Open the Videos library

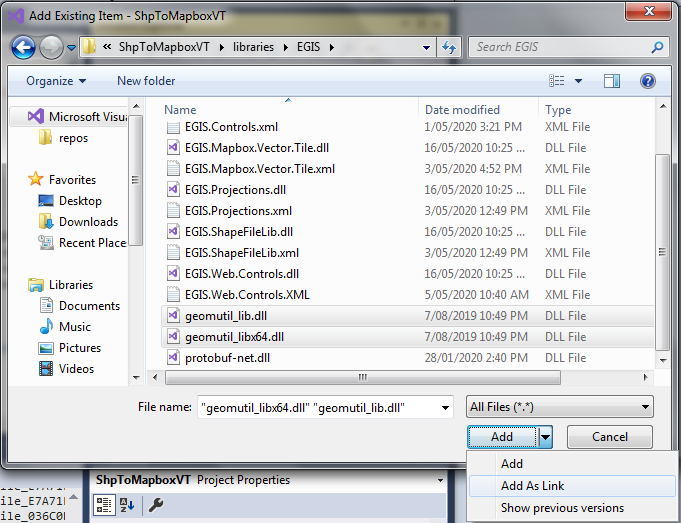click(66, 368)
